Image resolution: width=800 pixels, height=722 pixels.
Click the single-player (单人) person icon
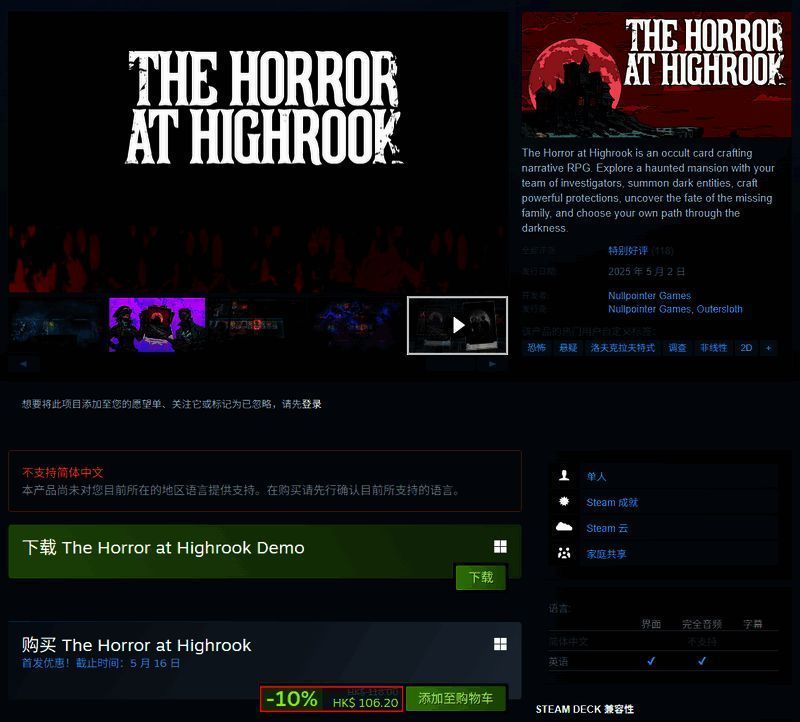(565, 476)
